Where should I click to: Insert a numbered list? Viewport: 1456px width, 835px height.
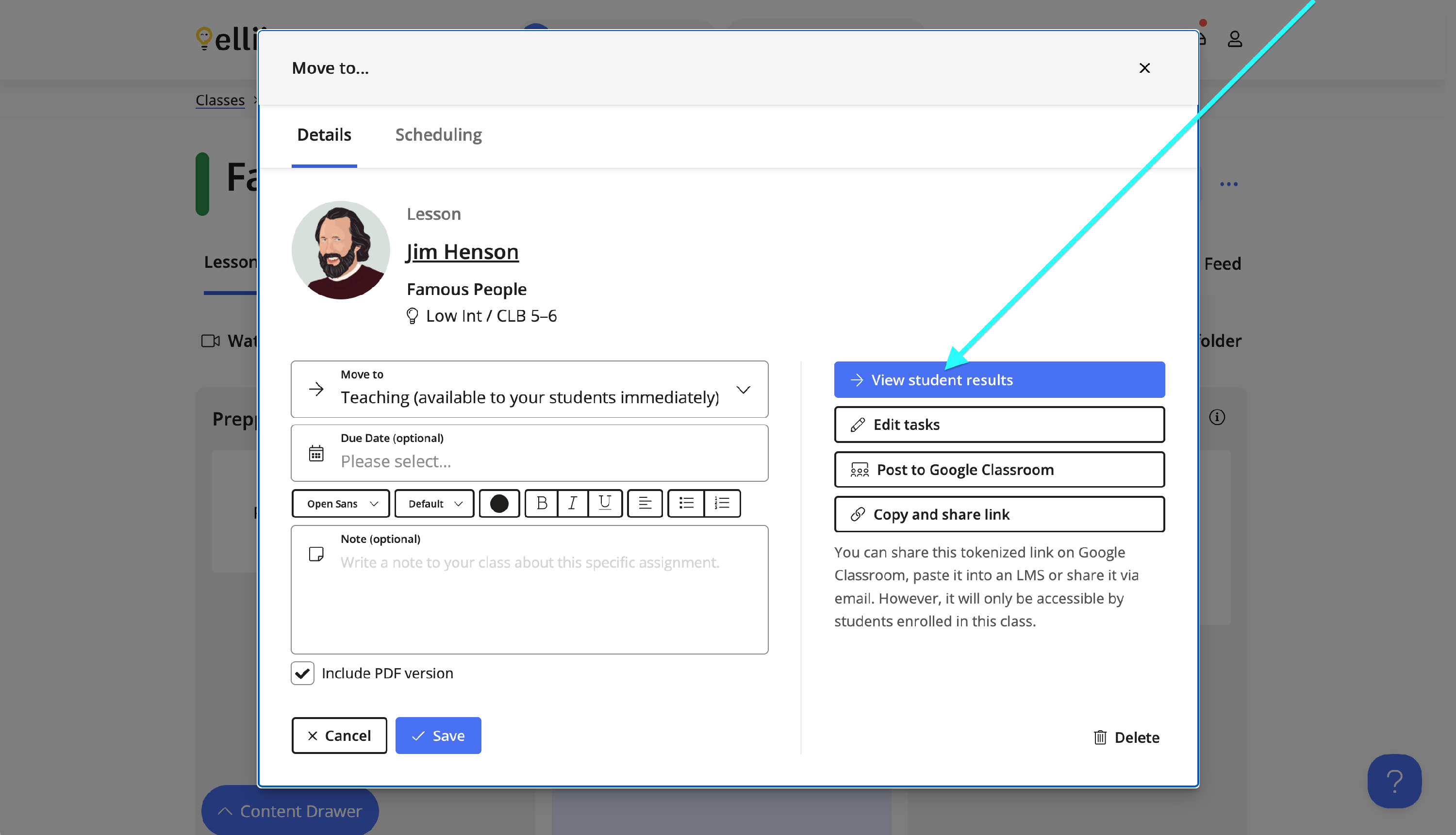722,503
